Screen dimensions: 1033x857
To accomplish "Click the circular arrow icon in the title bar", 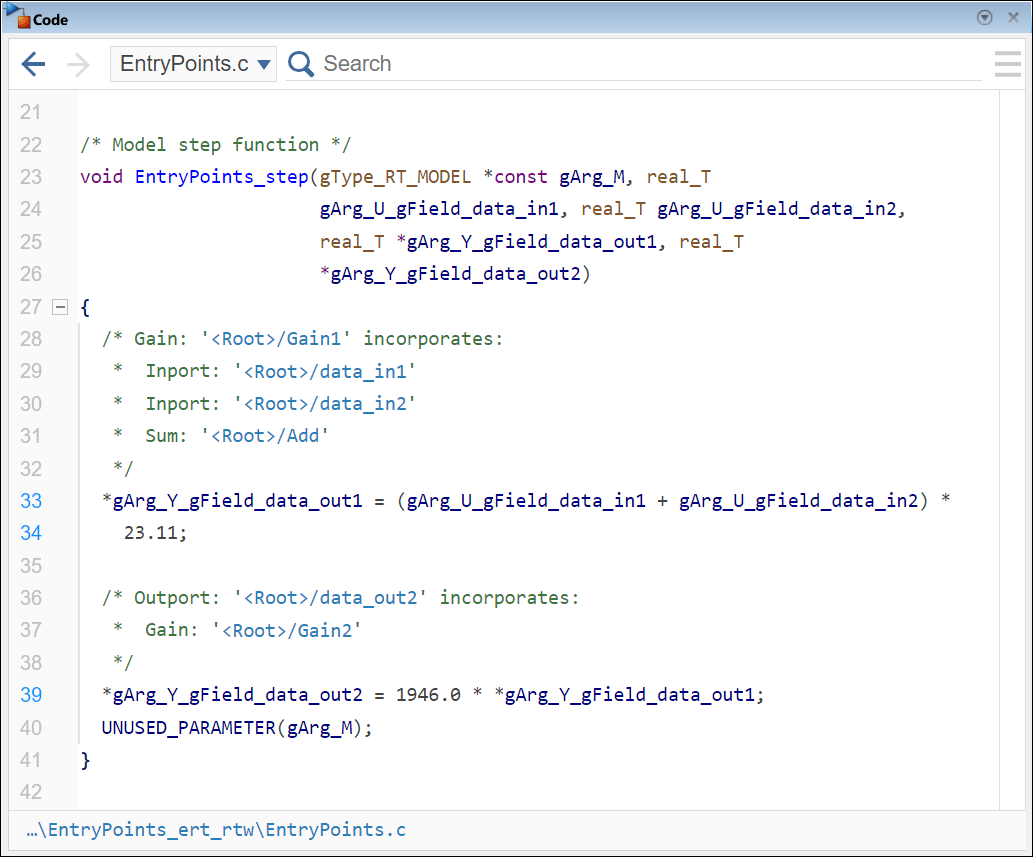I will [x=984, y=17].
